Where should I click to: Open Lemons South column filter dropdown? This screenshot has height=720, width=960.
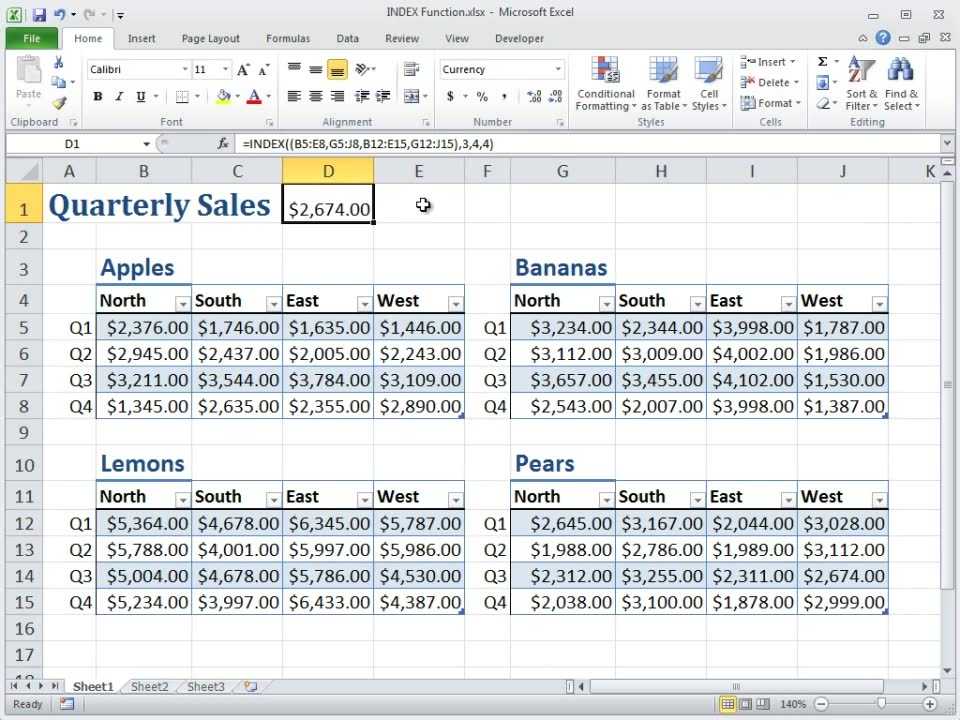(273, 500)
